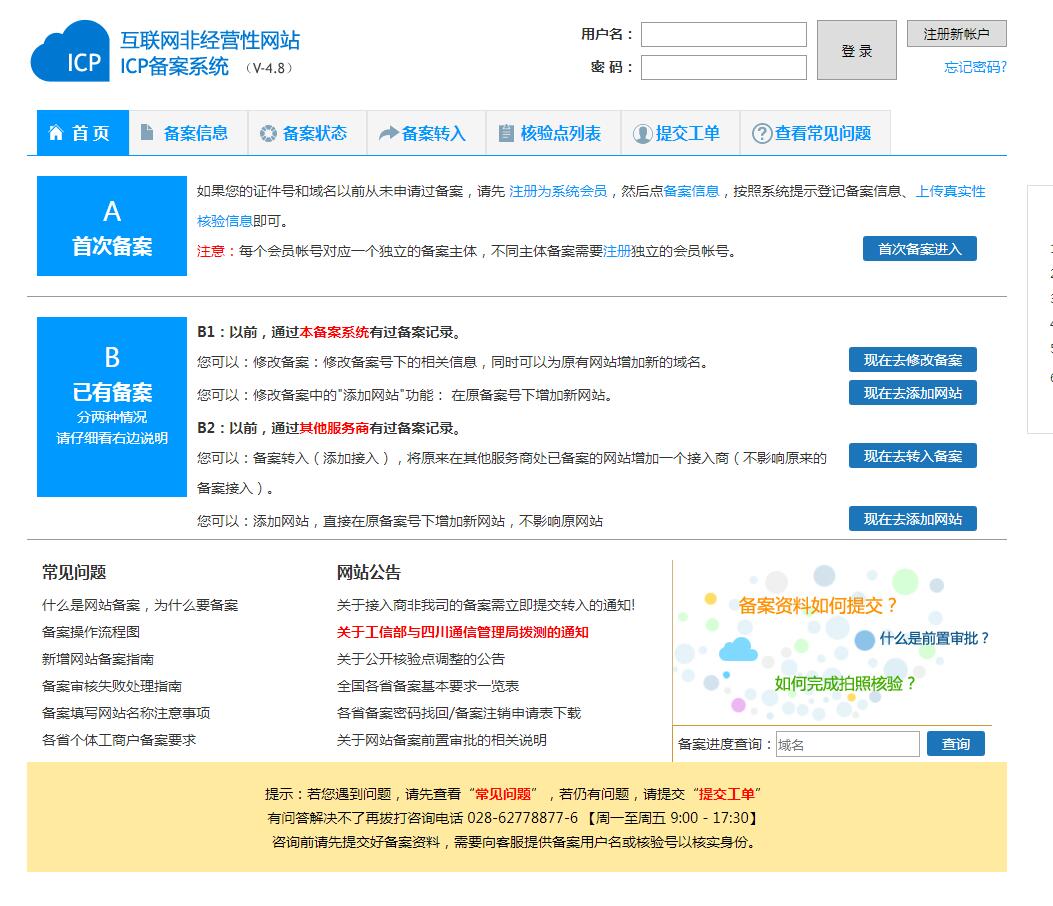Open the 备案操作流程图 link
The image size is (1053, 906).
(91, 632)
